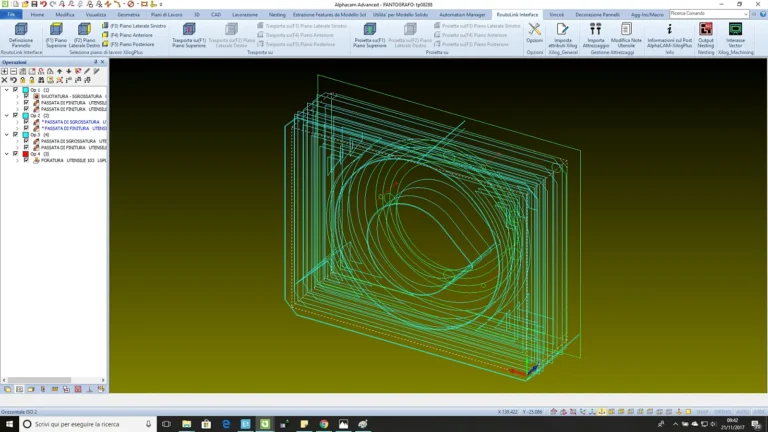Expand the SVUOTATURA - SGROSSATURA item

(x=17, y=96)
